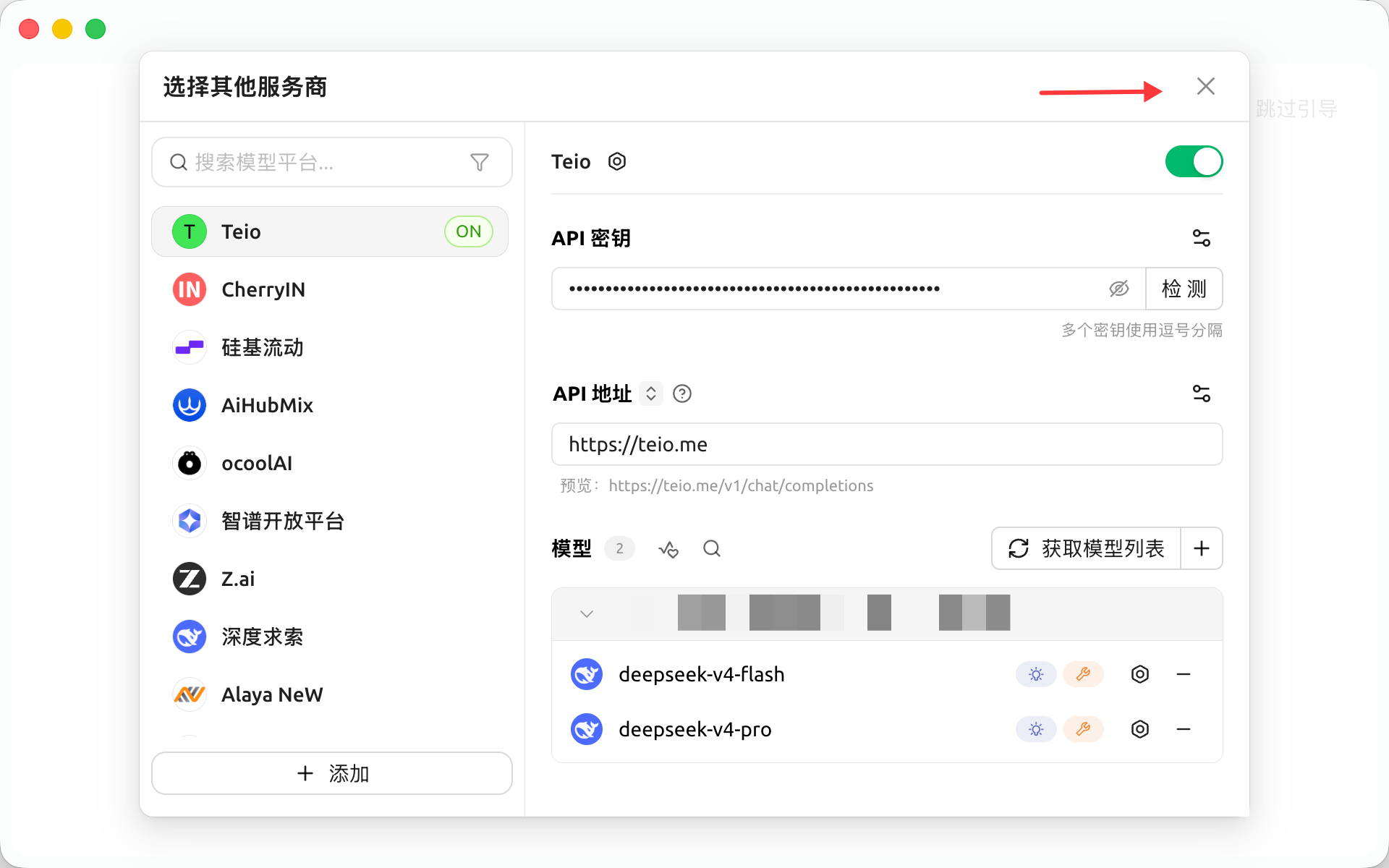Remove the deepseek-v4-pro model

tap(1184, 729)
